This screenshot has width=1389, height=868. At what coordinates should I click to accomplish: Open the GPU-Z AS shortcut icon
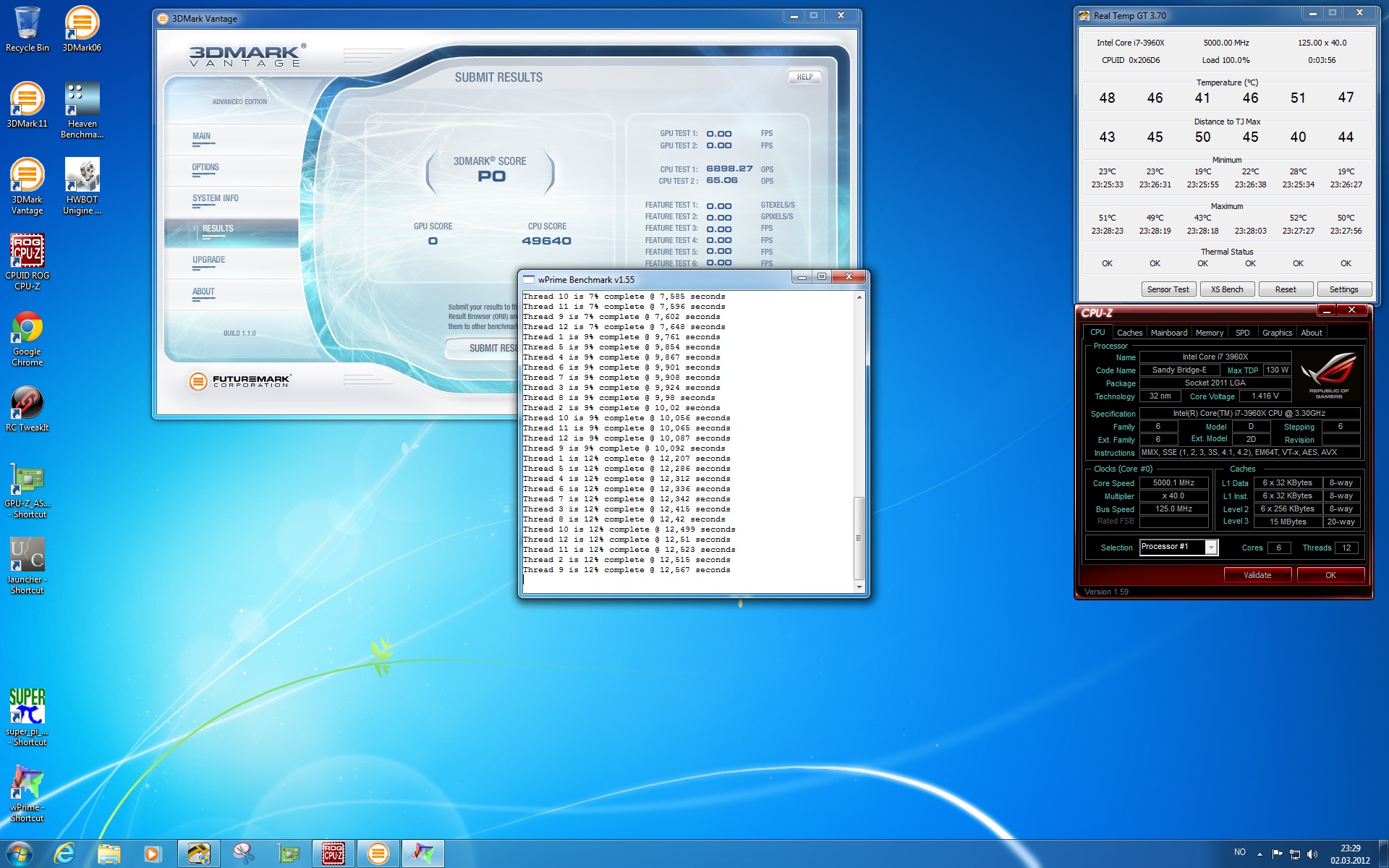[x=27, y=492]
